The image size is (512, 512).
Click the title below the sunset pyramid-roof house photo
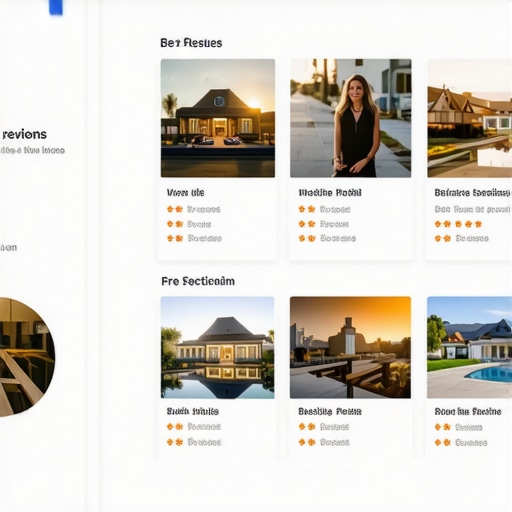click(186, 193)
